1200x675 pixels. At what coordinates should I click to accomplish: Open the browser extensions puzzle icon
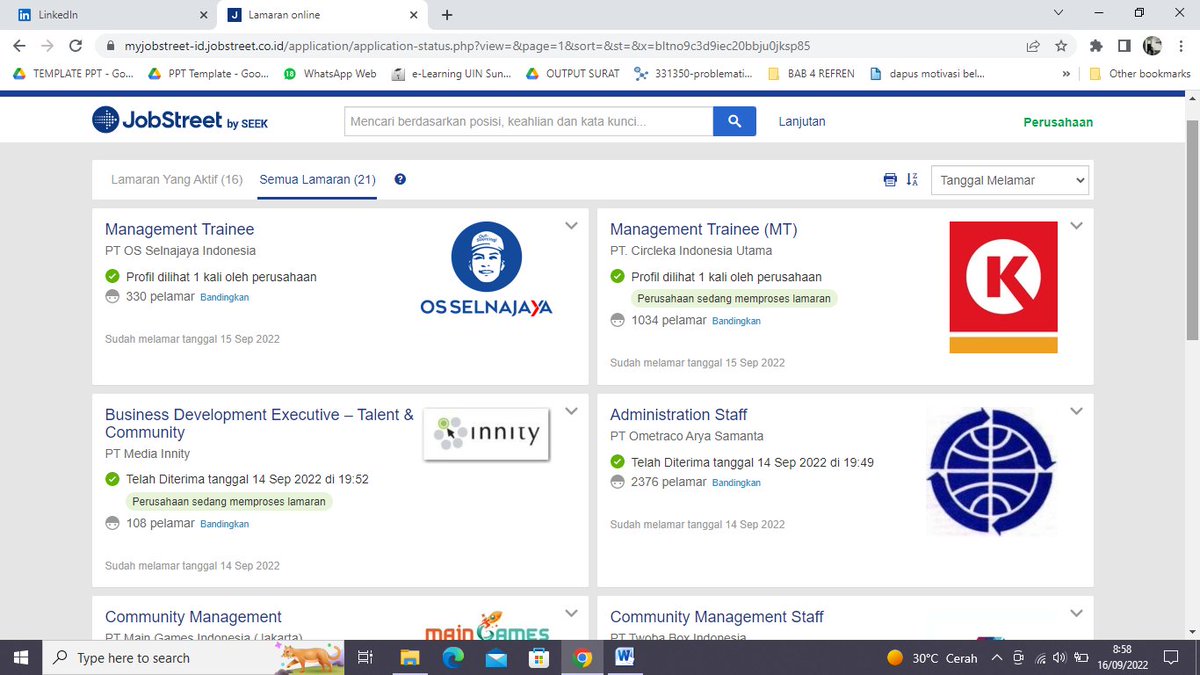click(x=1096, y=46)
